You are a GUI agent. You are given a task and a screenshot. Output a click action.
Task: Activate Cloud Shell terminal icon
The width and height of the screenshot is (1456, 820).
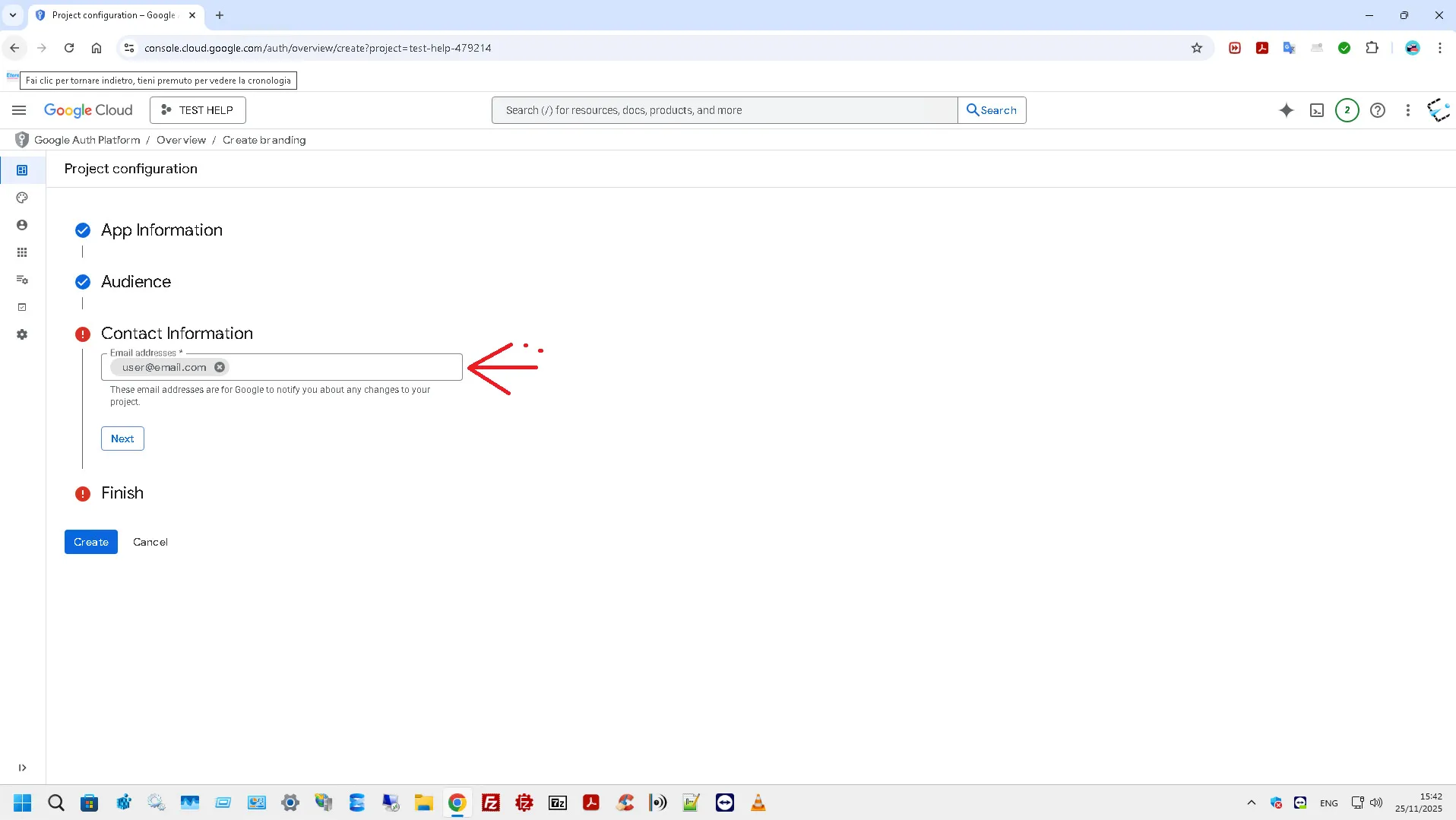1317,110
